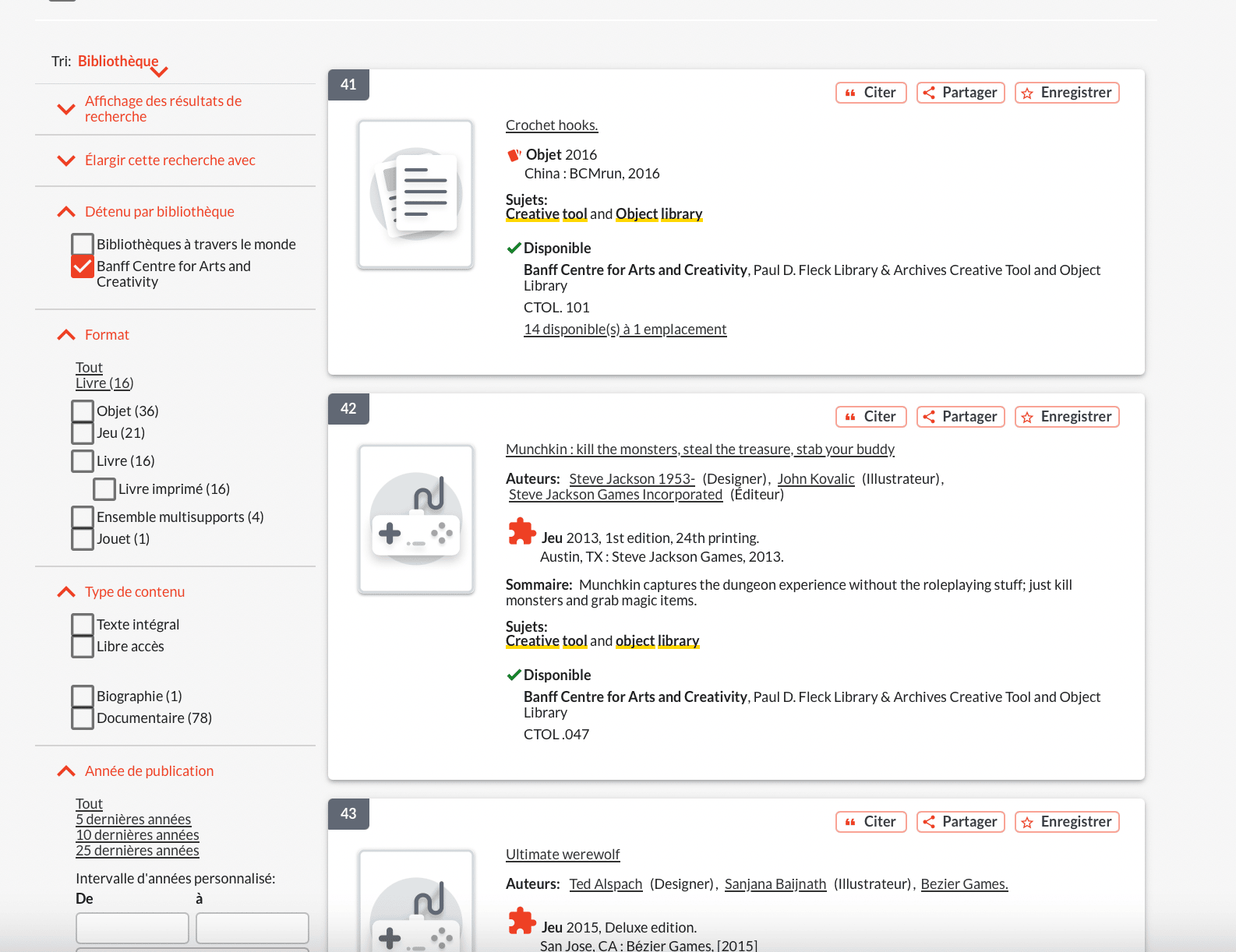This screenshot has width=1236, height=952.
Task: Click the Enregistrer star icon on result 42
Action: point(1027,417)
